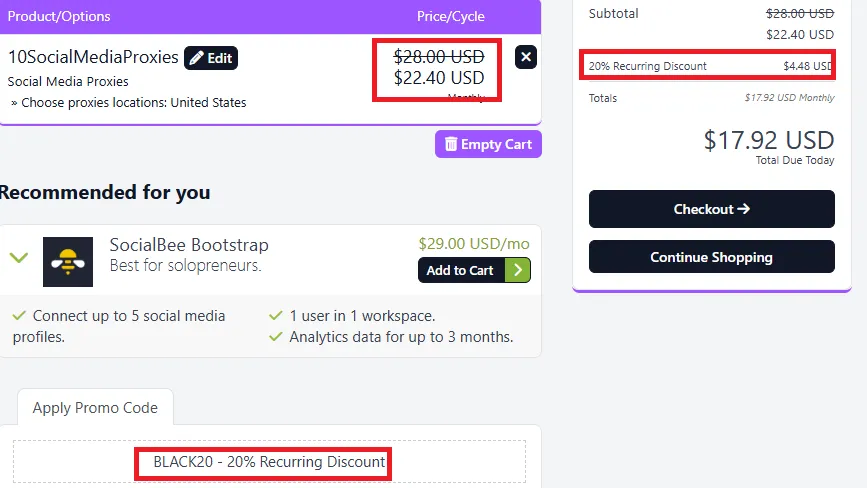Proceed with the Checkout button
Image resolution: width=867 pixels, height=488 pixels.
[x=712, y=209]
